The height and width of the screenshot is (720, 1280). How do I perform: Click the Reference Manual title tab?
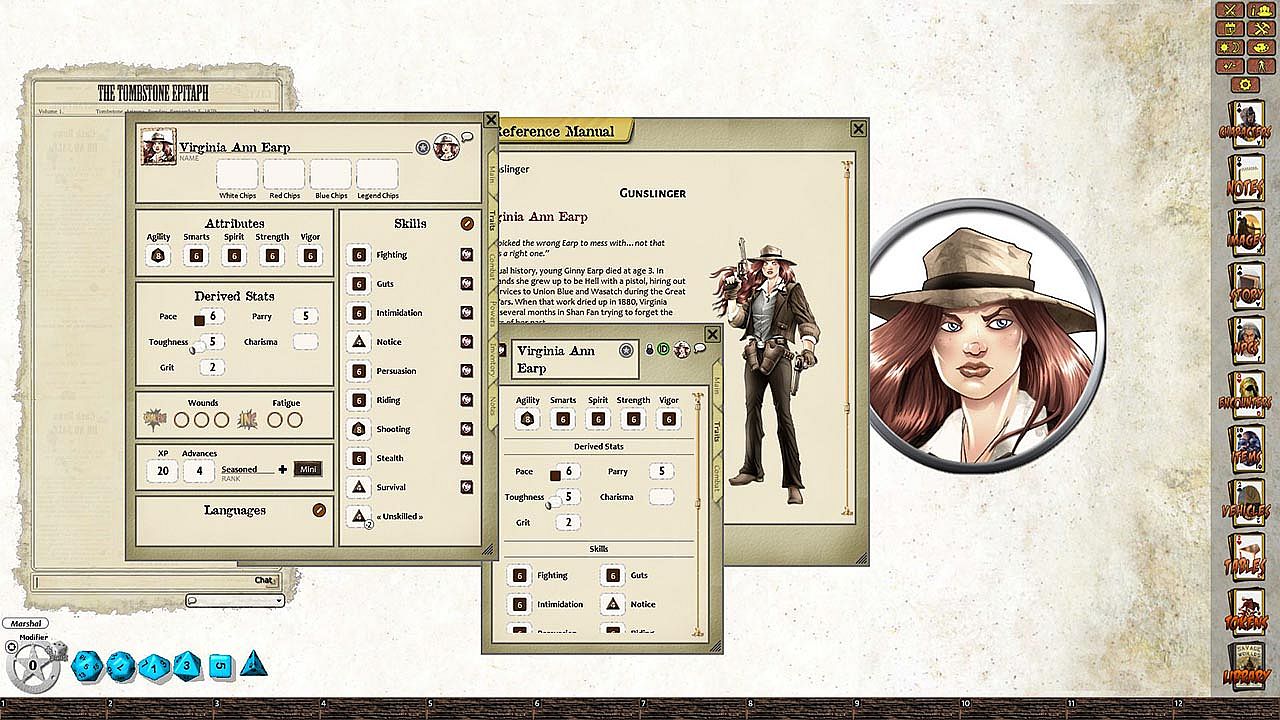click(x=560, y=131)
